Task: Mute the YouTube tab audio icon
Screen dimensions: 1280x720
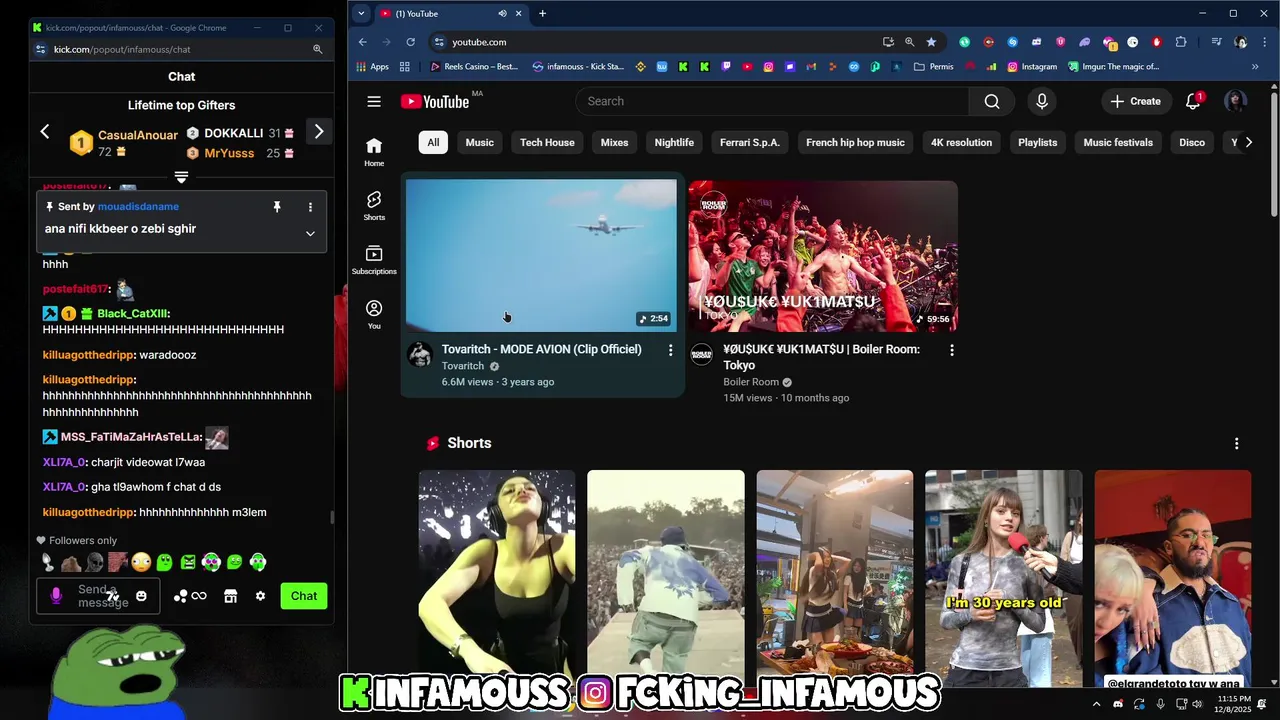Action: point(502,14)
